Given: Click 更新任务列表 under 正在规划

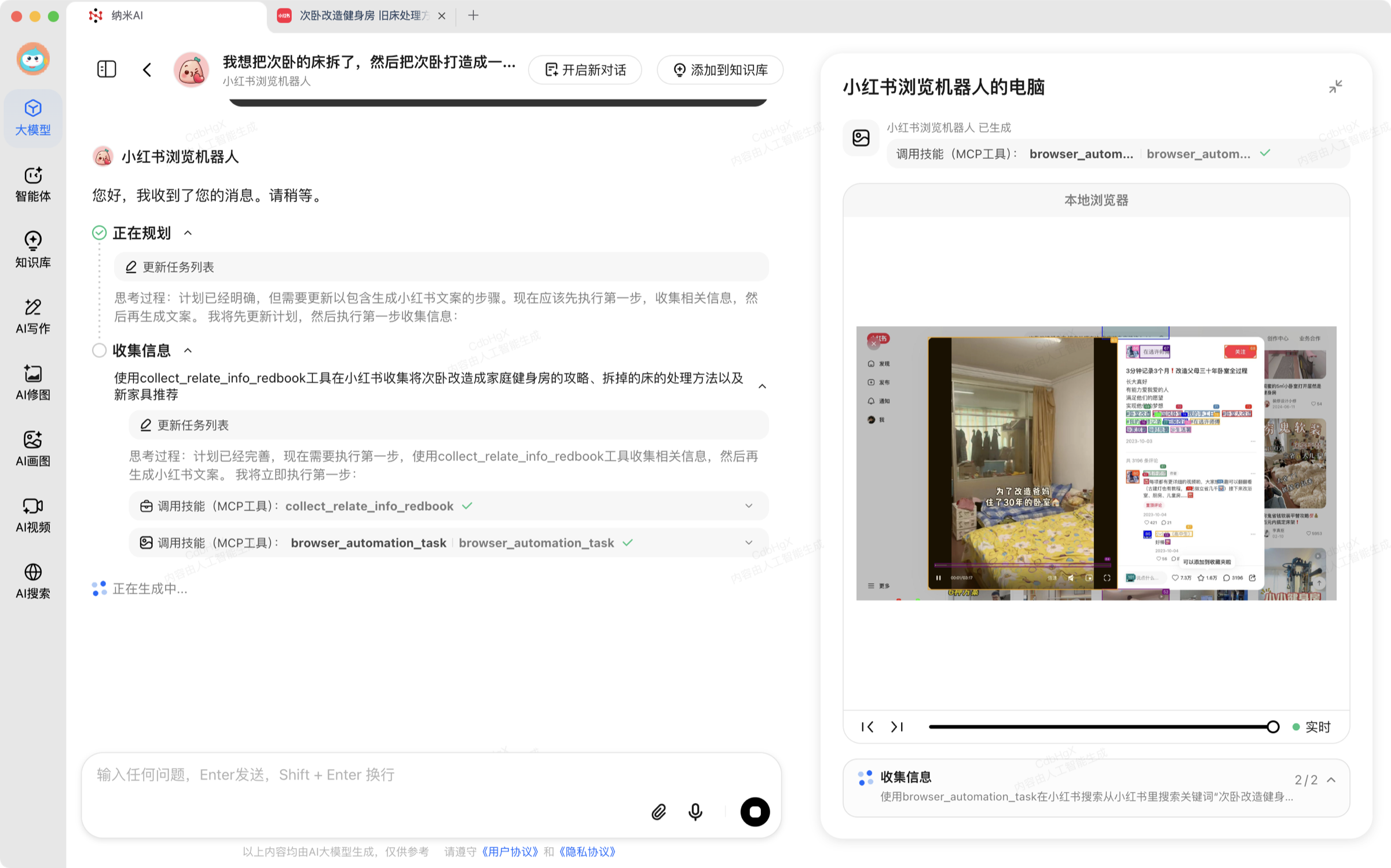Looking at the screenshot, I should click(441, 267).
